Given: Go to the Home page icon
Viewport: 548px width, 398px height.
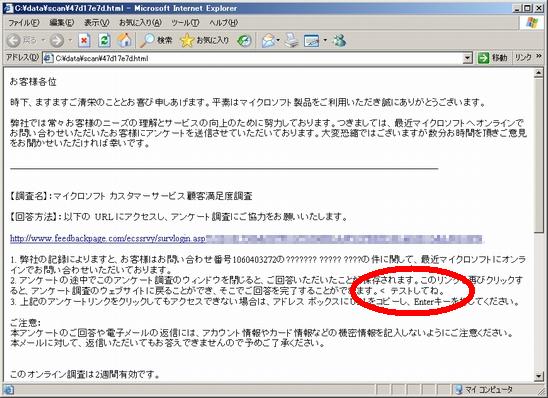Looking at the screenshot, I should click(124, 41).
